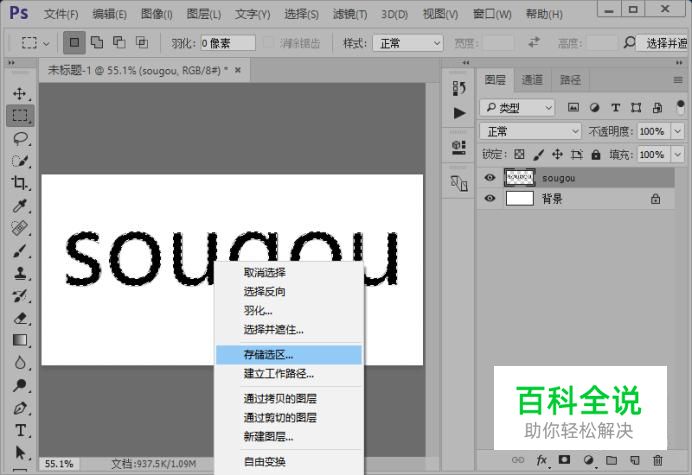Toggle pixel layer filter
Screen dimensions: 692x475
[x=573, y=107]
